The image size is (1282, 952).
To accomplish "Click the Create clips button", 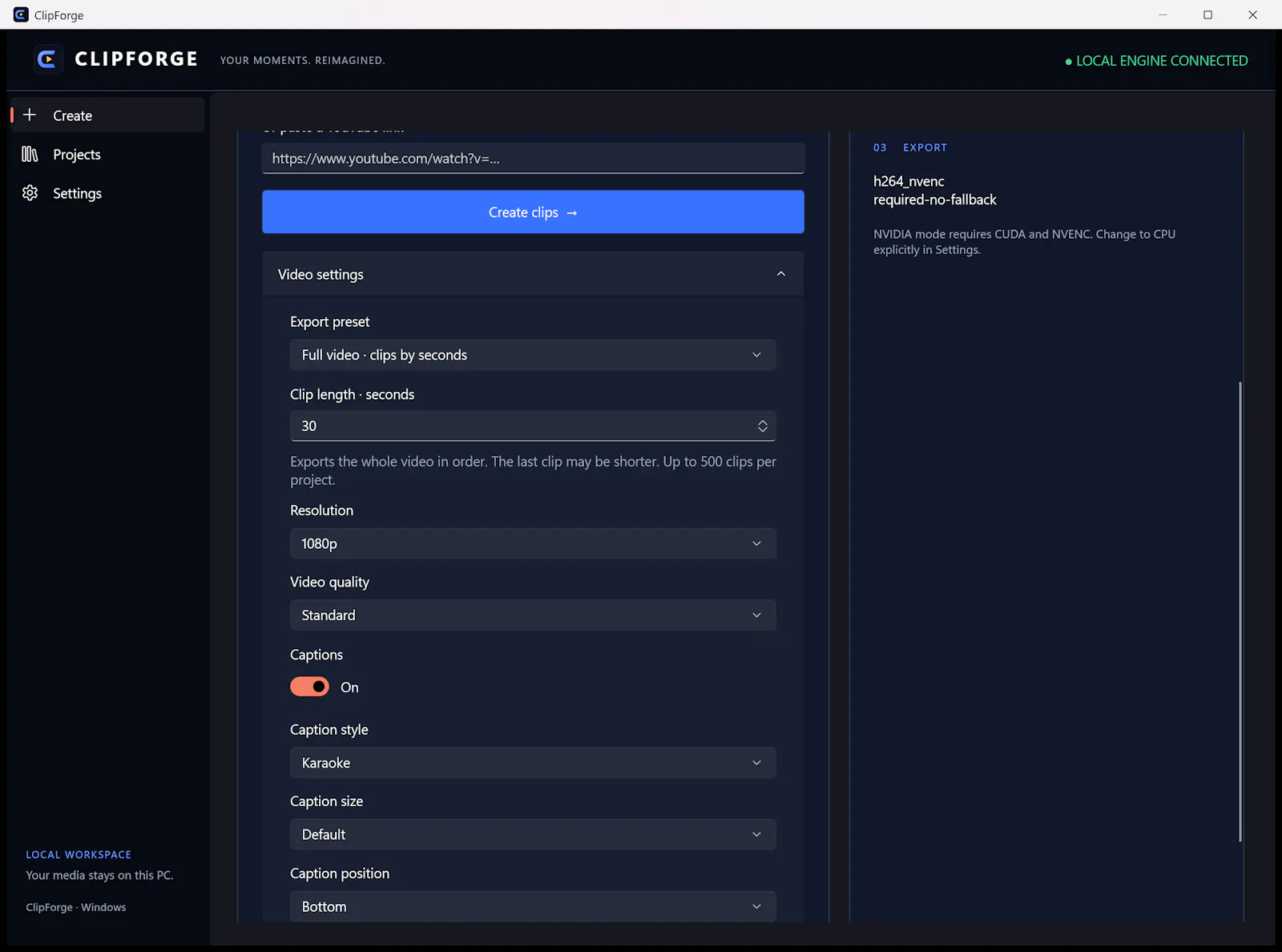I will pyautogui.click(x=533, y=212).
